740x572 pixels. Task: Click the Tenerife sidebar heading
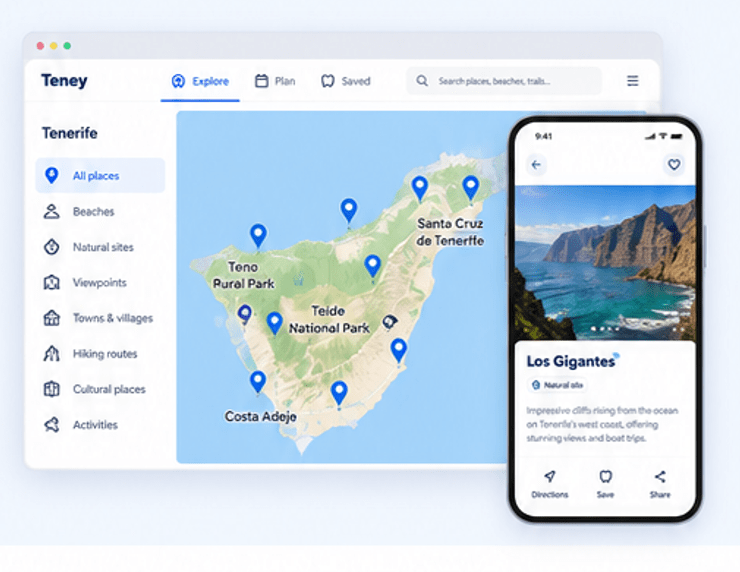[70, 133]
